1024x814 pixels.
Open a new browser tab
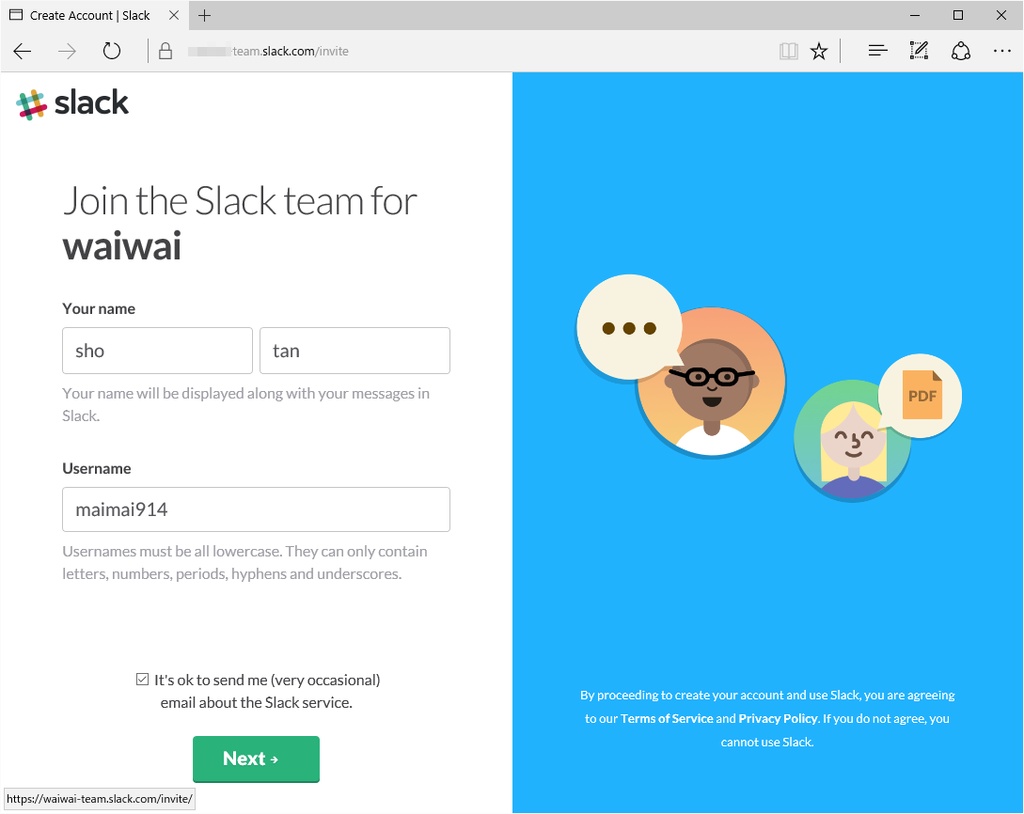pyautogui.click(x=204, y=15)
